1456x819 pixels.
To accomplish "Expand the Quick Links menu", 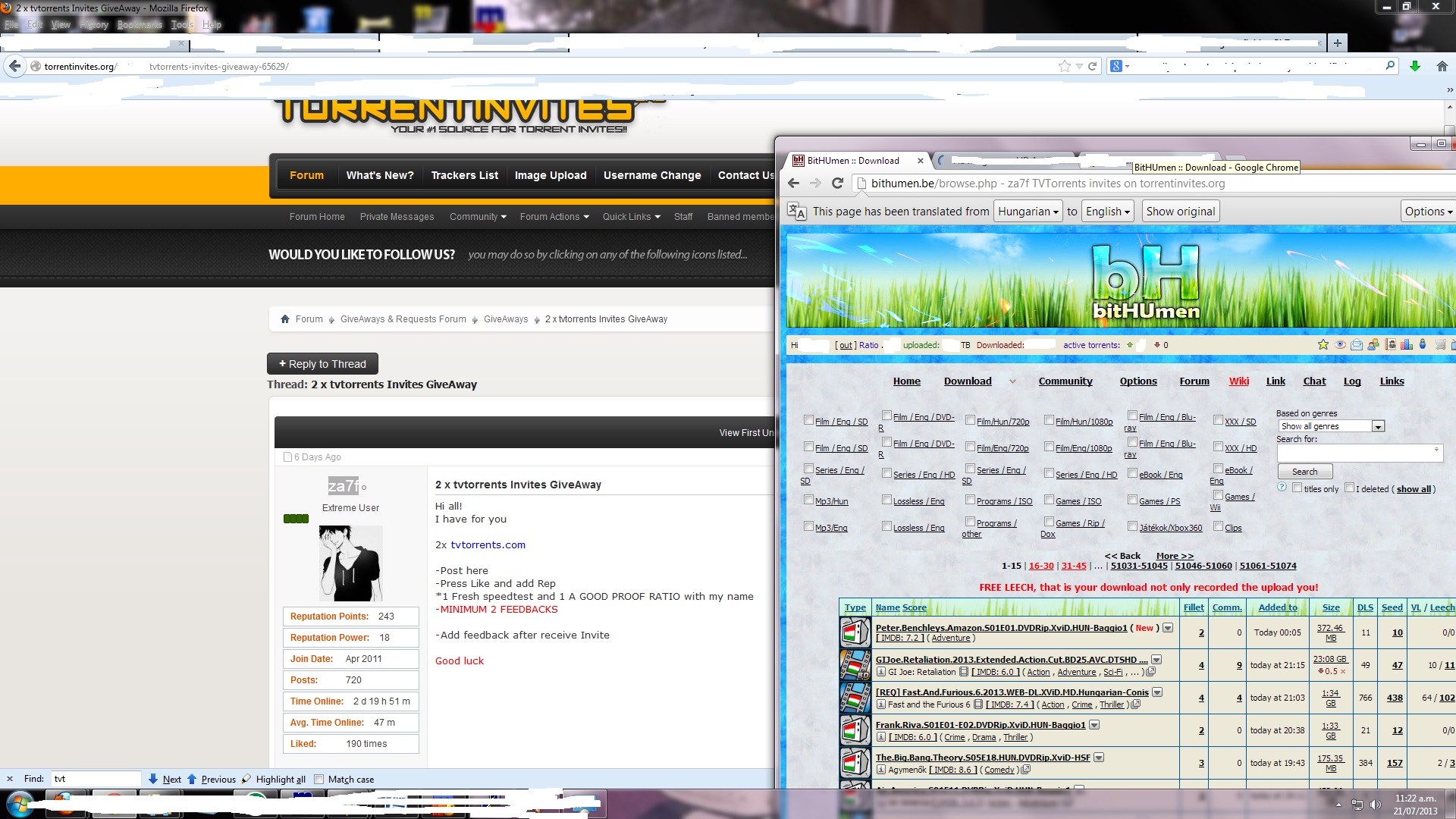I will [x=631, y=217].
